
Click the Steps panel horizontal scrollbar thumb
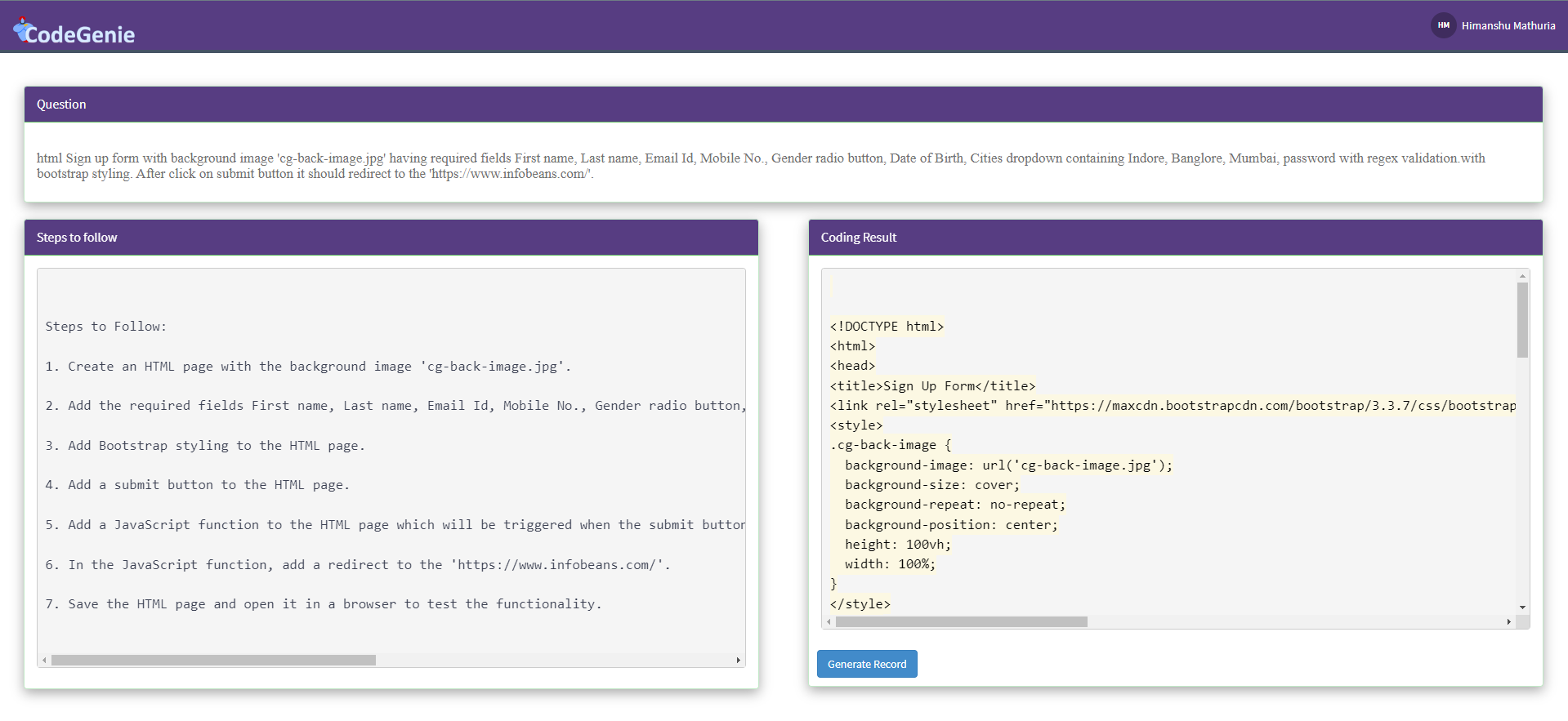point(213,660)
